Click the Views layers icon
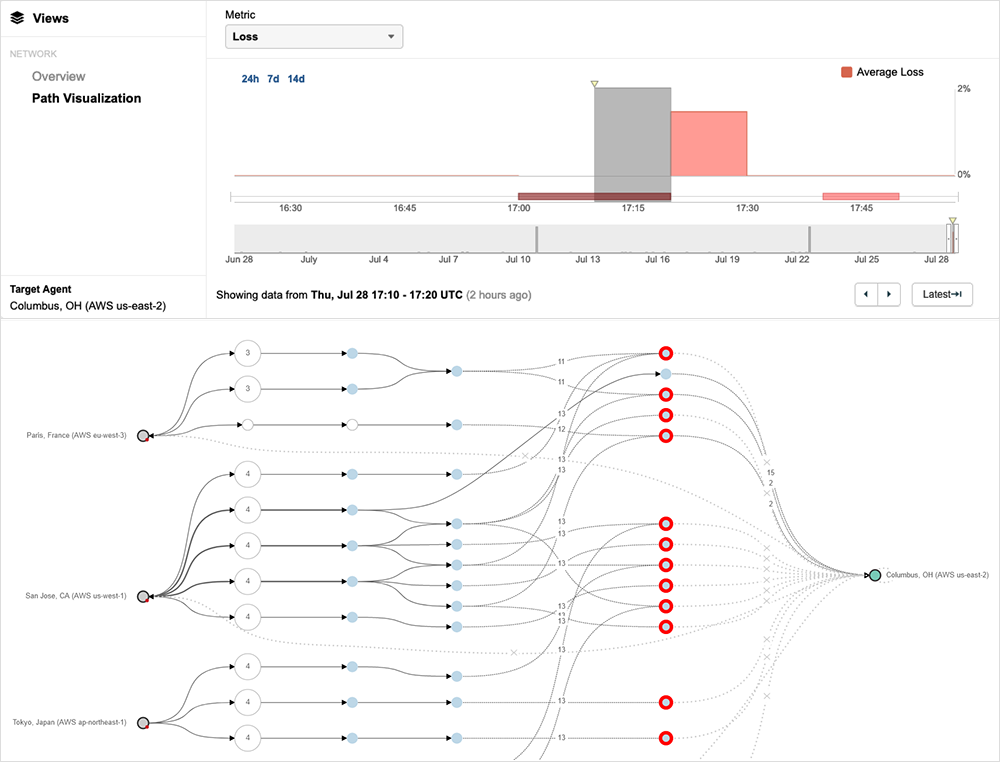 (x=17, y=18)
